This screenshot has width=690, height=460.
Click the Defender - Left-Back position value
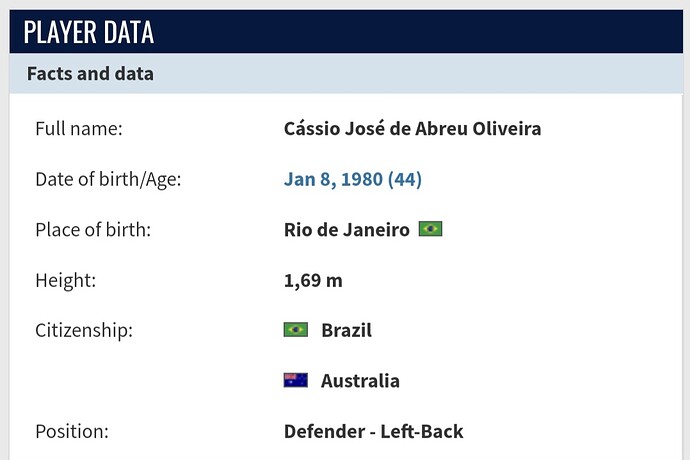click(373, 431)
